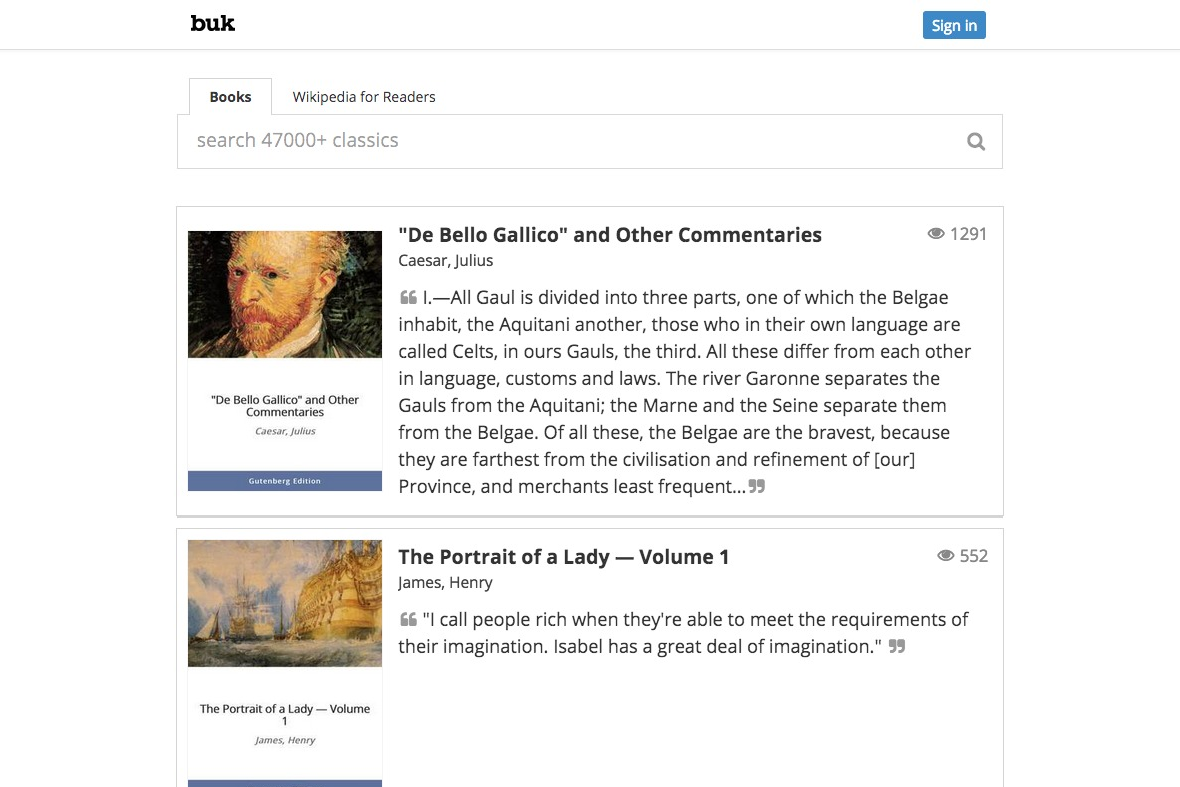
Task: Click opening quote icon of Henry James excerpt
Action: (408, 620)
